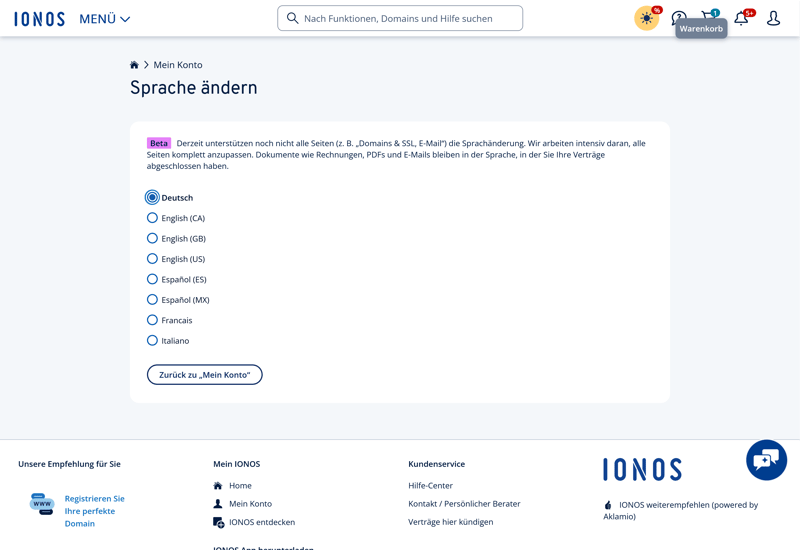800x550 pixels.
Task: Click the home icon in breadcrumb
Action: click(x=134, y=65)
